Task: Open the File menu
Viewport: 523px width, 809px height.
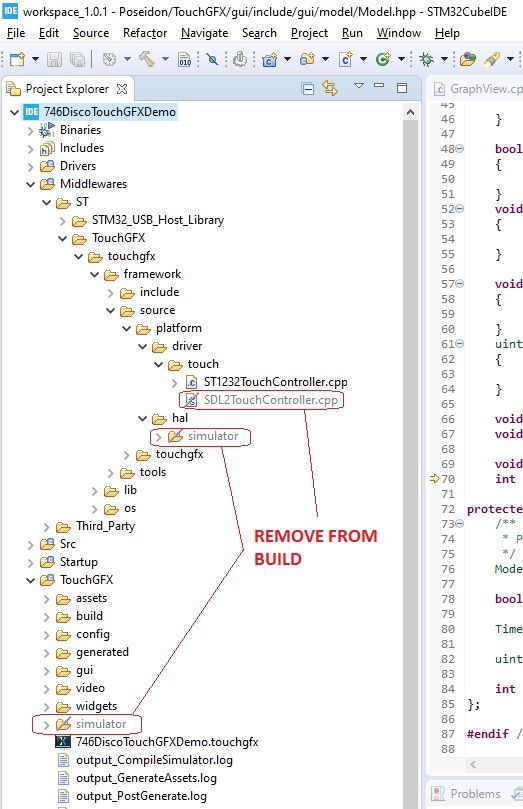Action: 16,33
